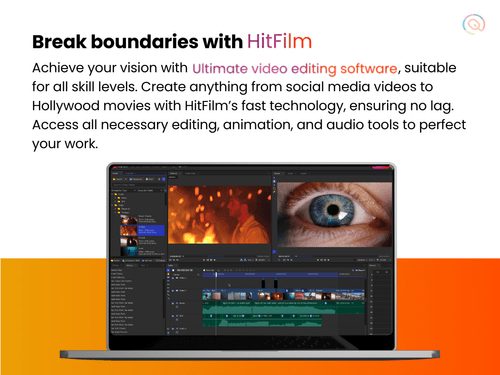Select the blue highlighted fire clip thumbnail
500x375 pixels.
[129, 230]
